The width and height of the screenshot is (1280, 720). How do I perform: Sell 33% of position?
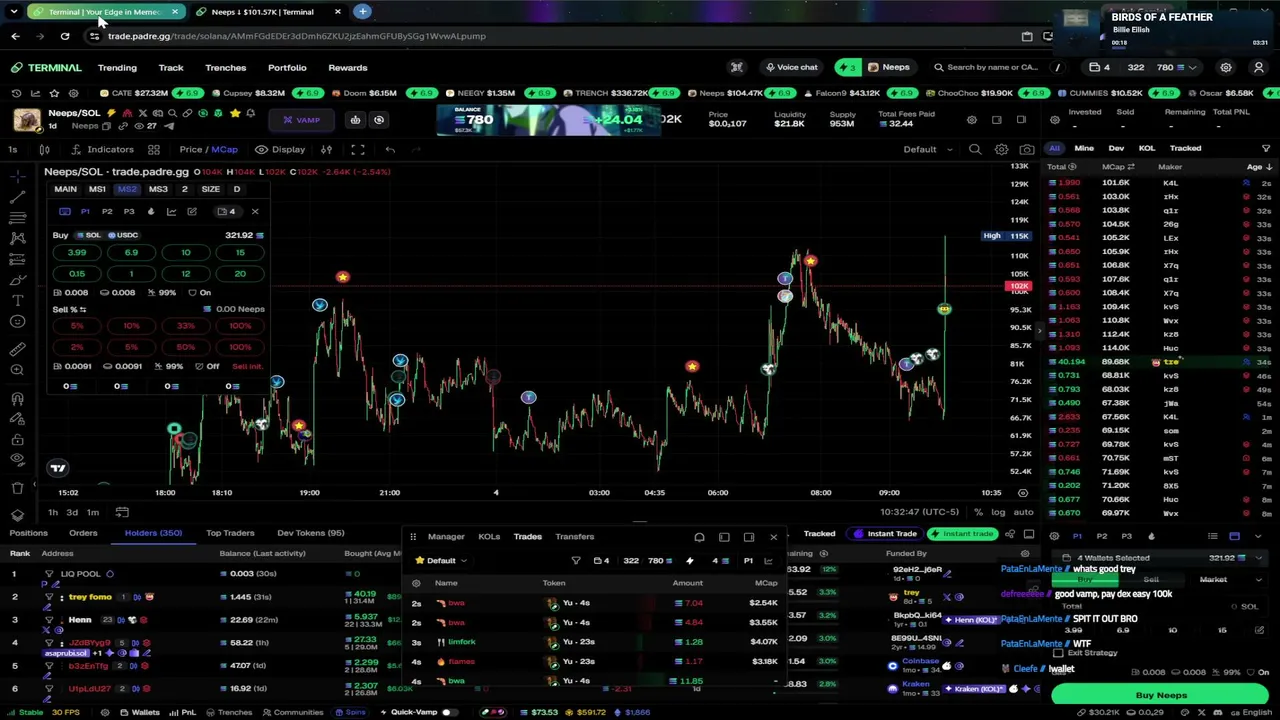(x=186, y=326)
